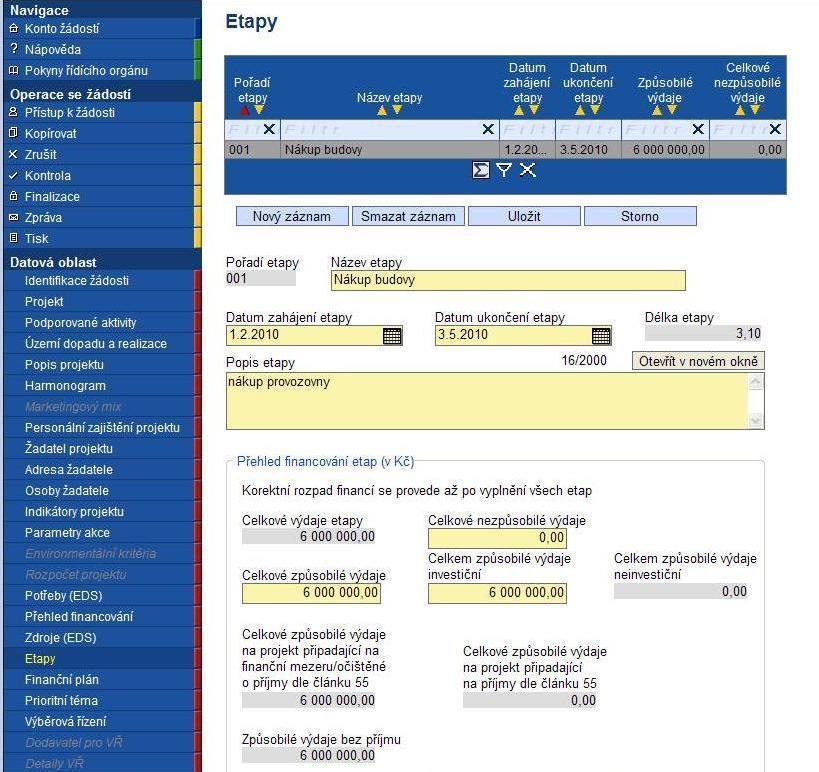The image size is (819, 772).
Task: Open Finanční plán section
Action: coord(99,680)
